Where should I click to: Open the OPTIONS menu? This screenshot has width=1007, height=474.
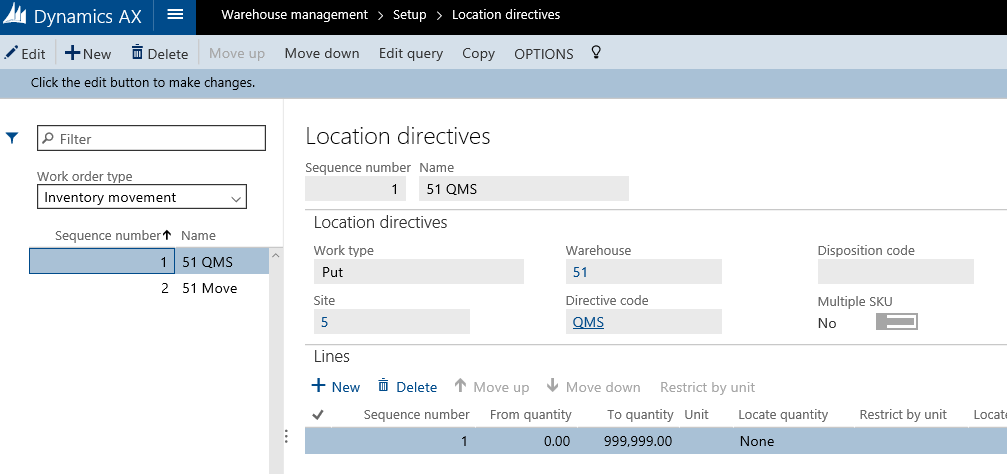tap(543, 54)
